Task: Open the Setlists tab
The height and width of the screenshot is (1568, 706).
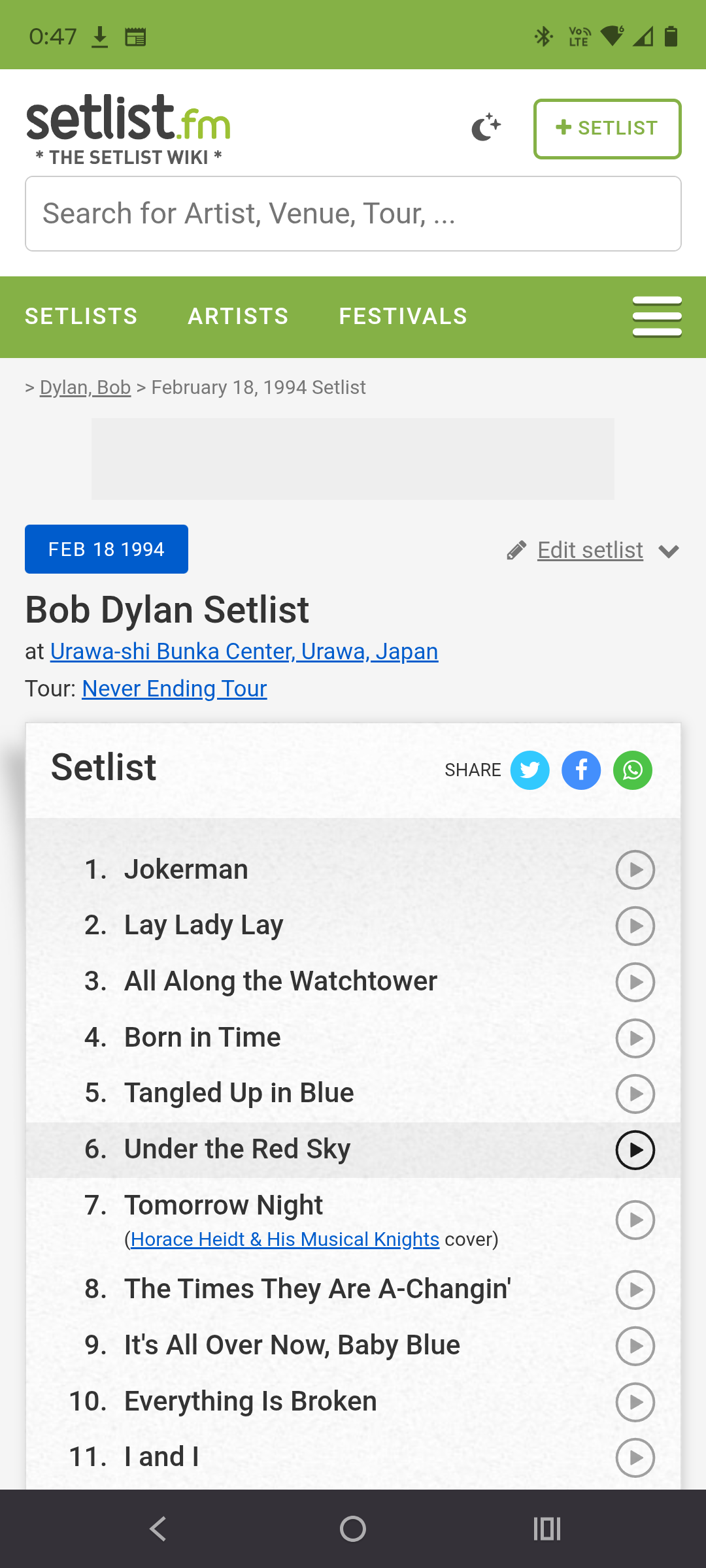Action: (x=81, y=317)
